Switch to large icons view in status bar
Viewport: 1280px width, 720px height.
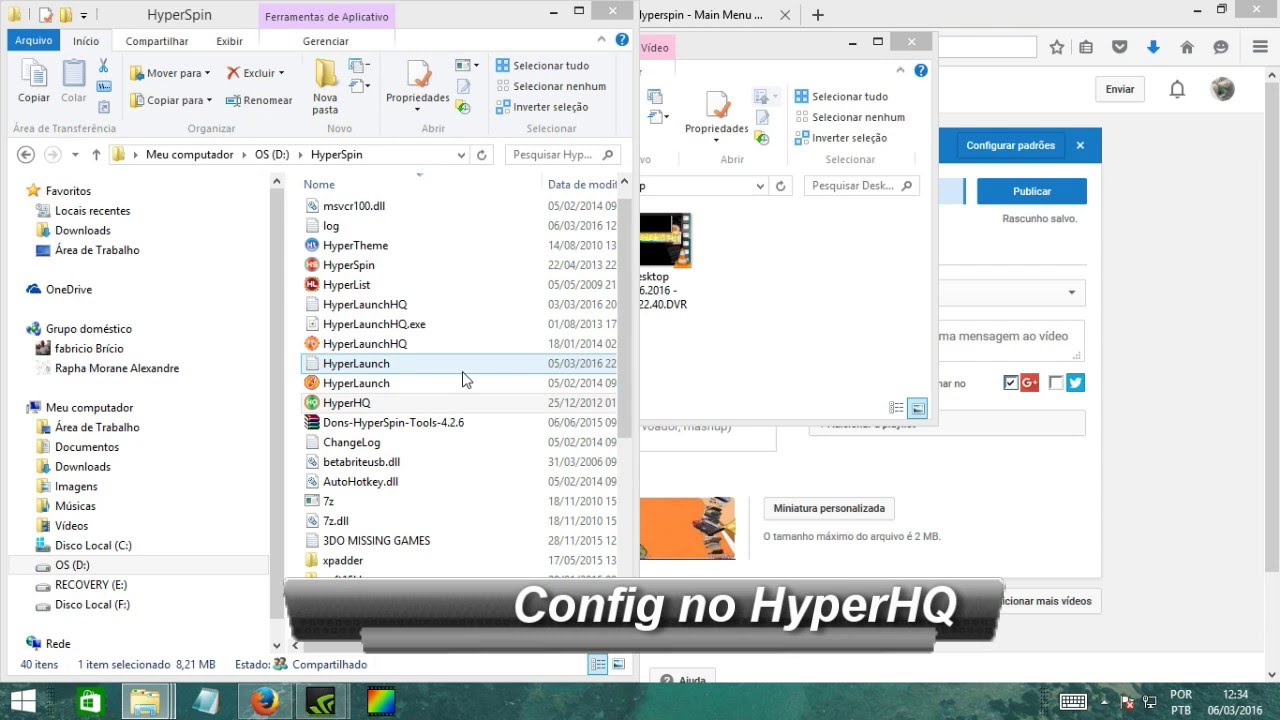[x=618, y=664]
